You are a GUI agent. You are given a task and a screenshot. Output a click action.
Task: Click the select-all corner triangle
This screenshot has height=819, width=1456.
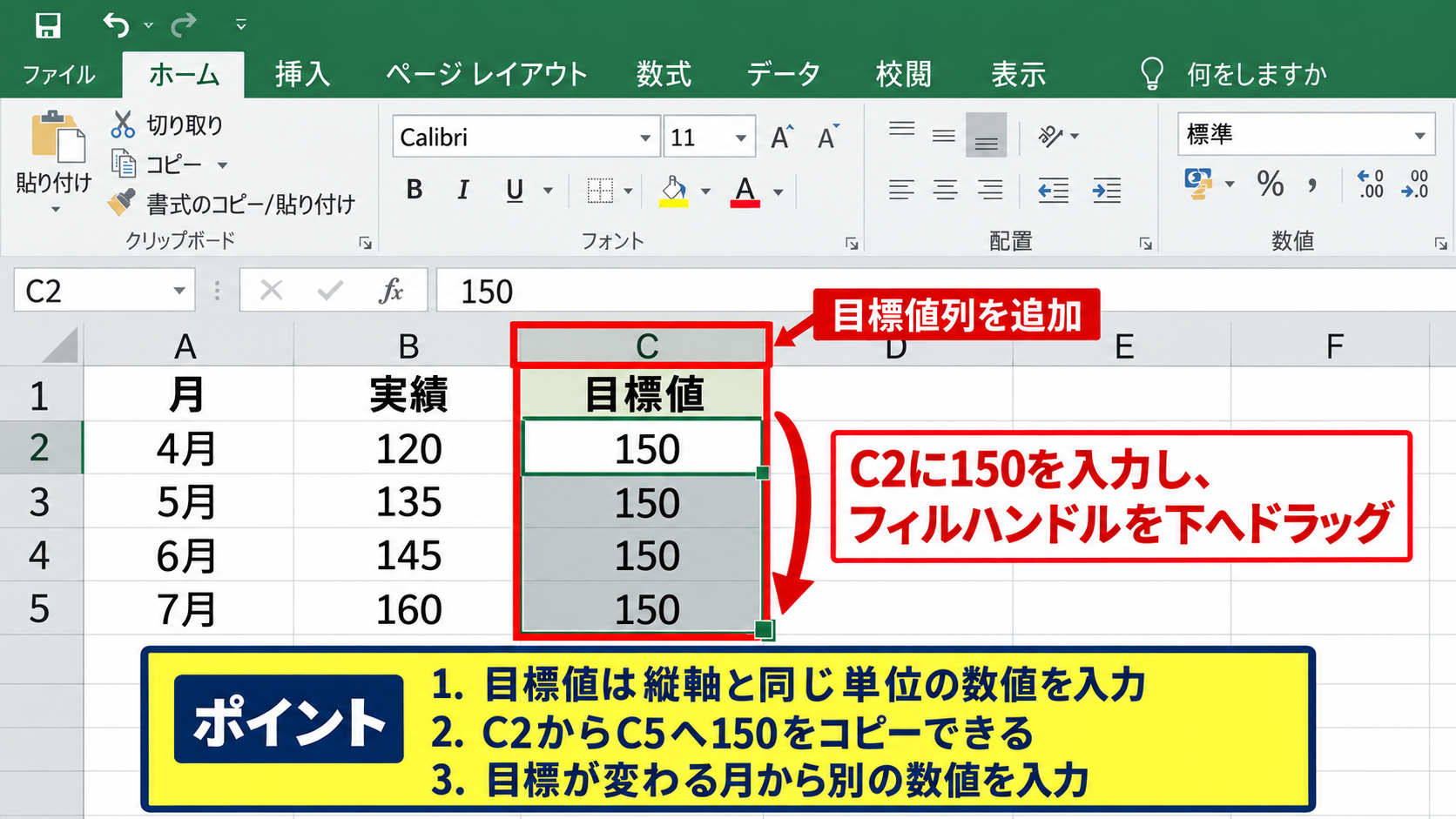[x=61, y=345]
